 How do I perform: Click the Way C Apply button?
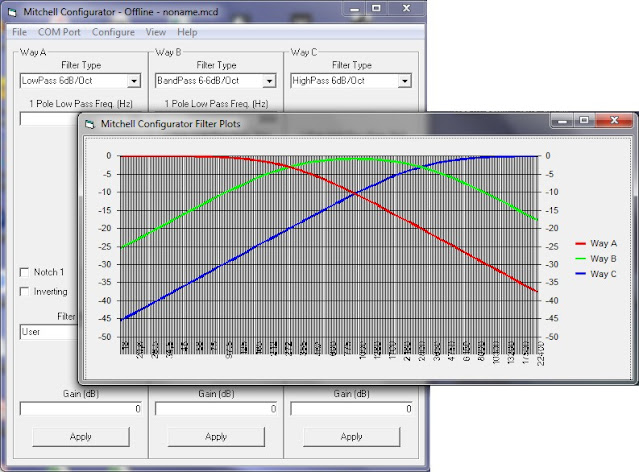pyautogui.click(x=351, y=437)
